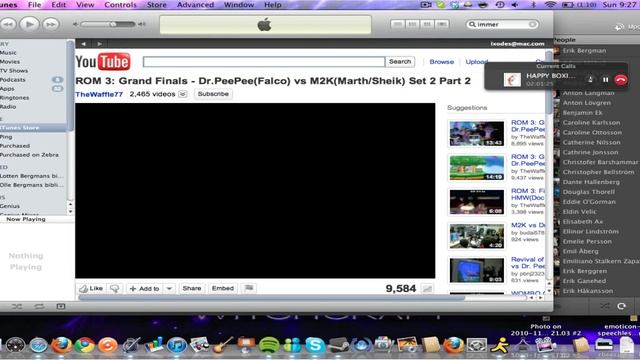Click the Subscribe button
The image size is (640, 360).
pos(213,94)
